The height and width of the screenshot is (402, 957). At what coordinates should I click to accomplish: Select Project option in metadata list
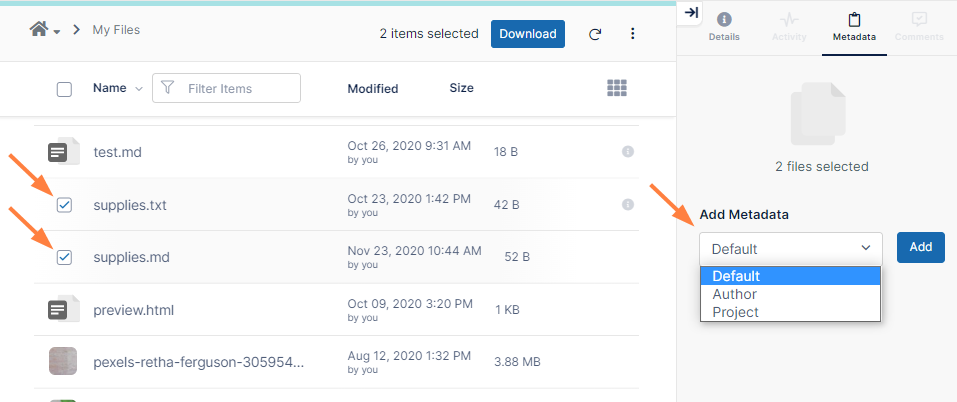point(736,312)
